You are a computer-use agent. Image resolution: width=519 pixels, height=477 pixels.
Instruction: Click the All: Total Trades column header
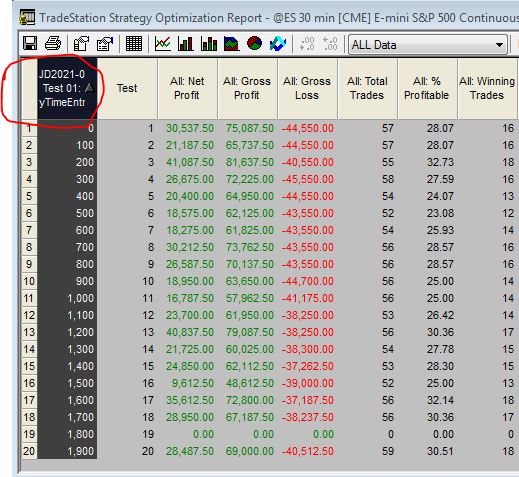click(x=367, y=88)
